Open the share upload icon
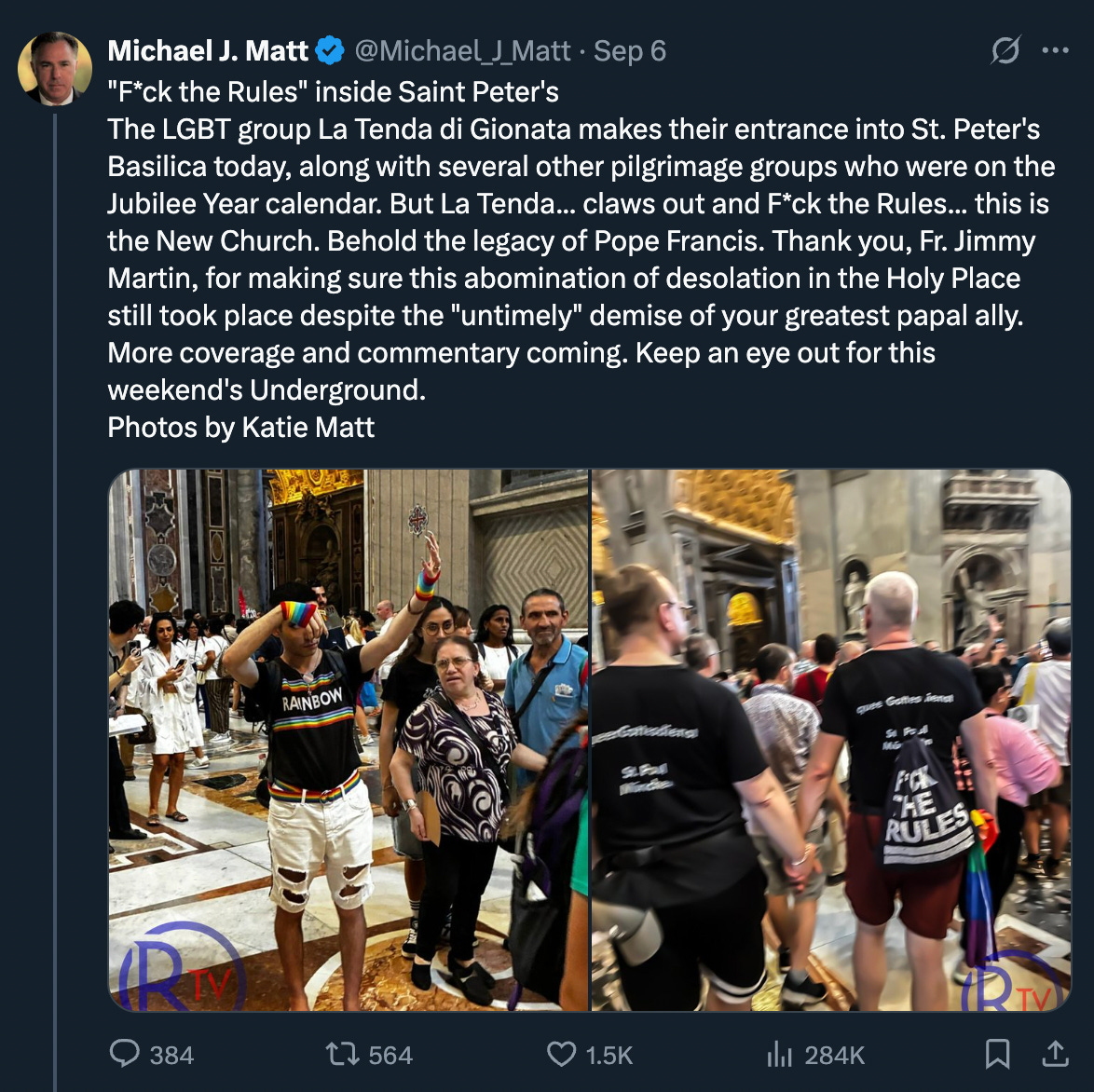1094x1092 pixels. (x=1055, y=1054)
